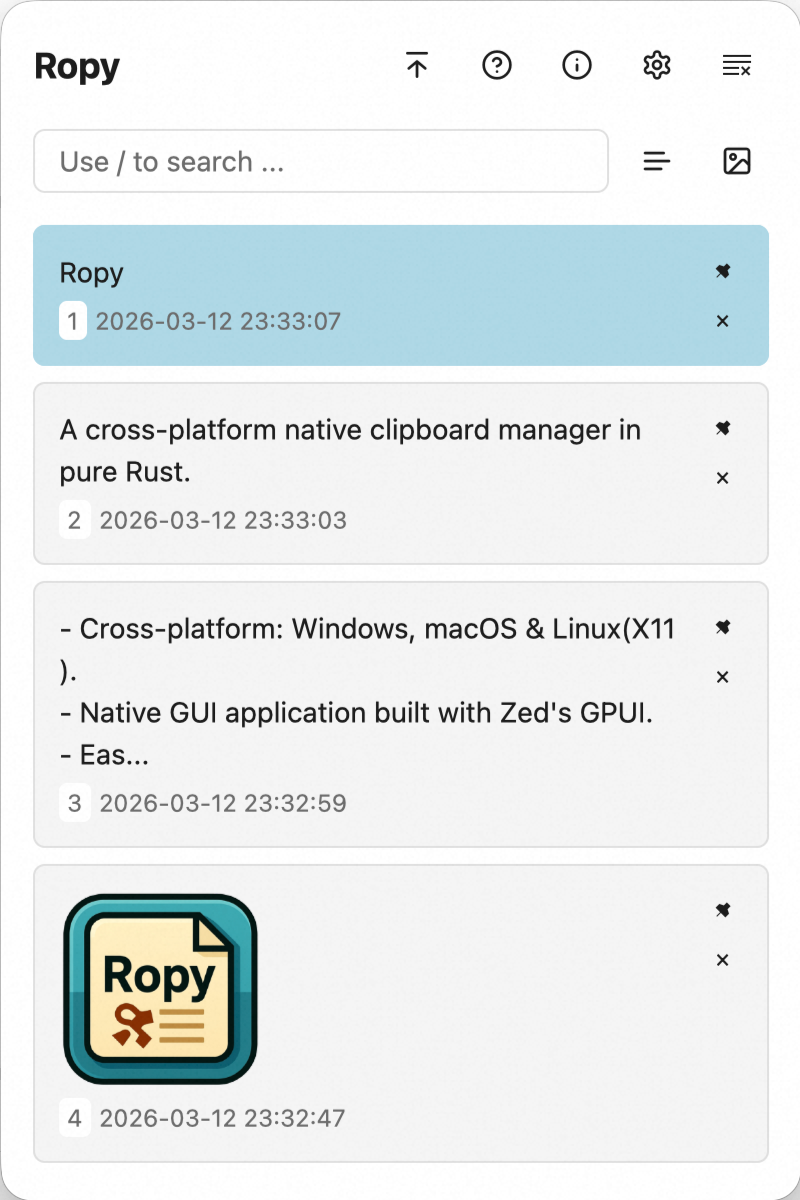This screenshot has width=800, height=1200.
Task: Select the image filter icon beside the search bar
Action: tap(737, 160)
